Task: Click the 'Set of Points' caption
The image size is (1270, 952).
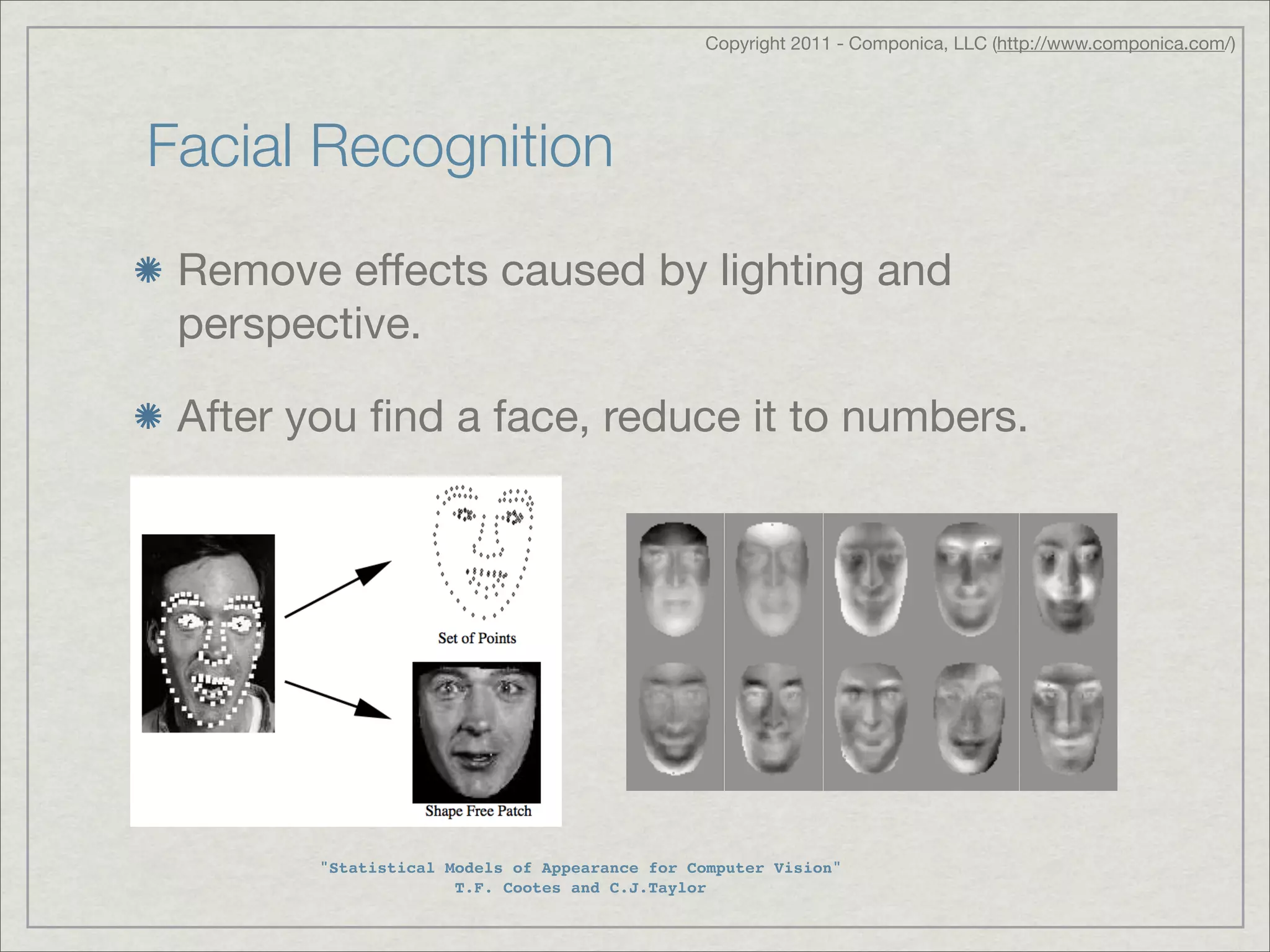Action: pyautogui.click(x=477, y=638)
